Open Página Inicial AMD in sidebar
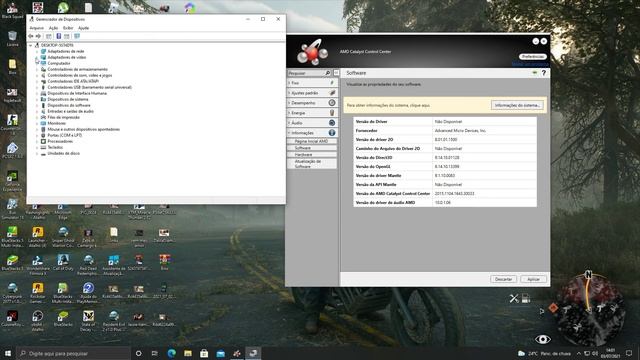This screenshot has width=640, height=360. pos(311,141)
